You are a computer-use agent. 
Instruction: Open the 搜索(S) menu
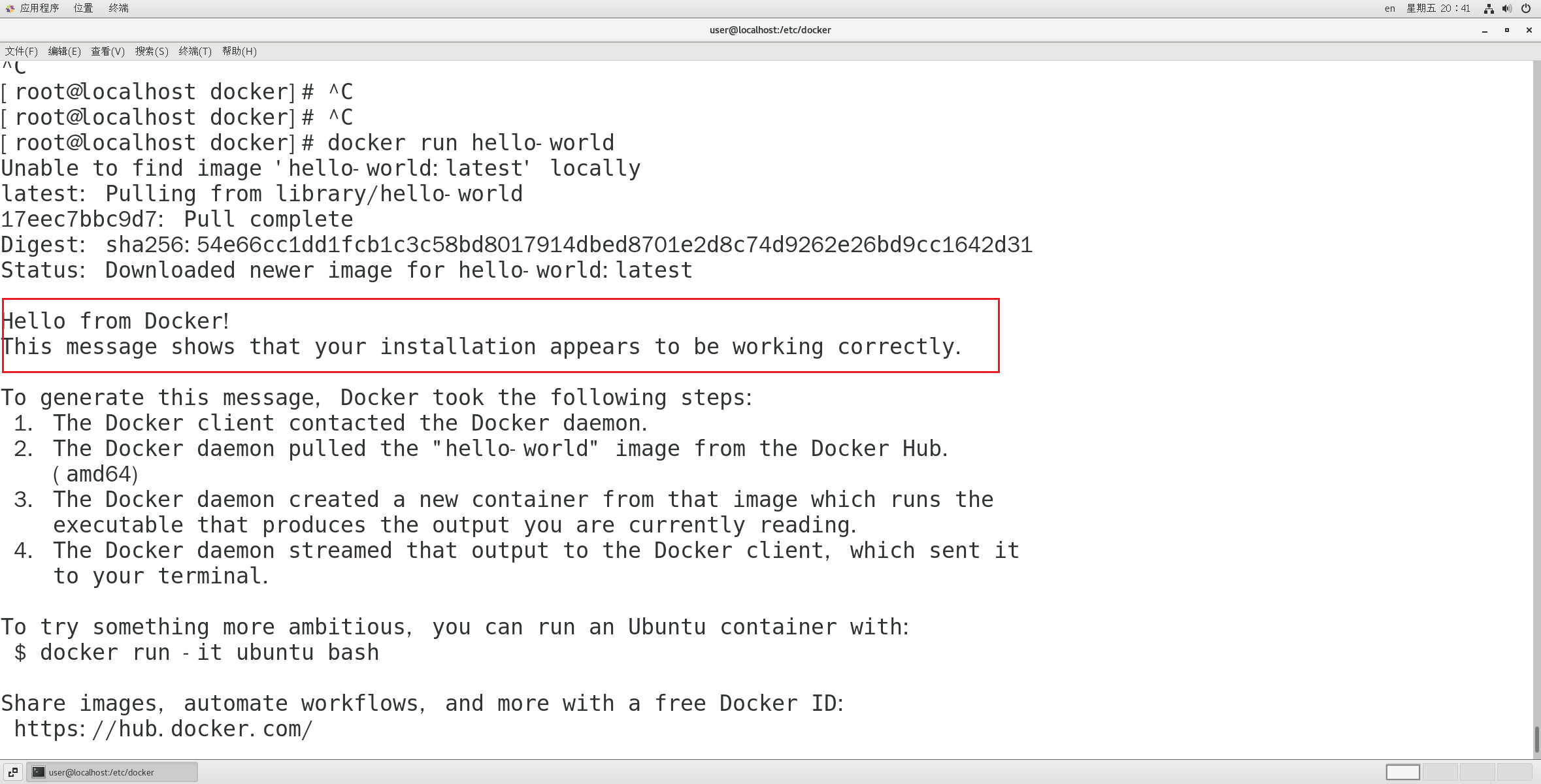tap(152, 51)
